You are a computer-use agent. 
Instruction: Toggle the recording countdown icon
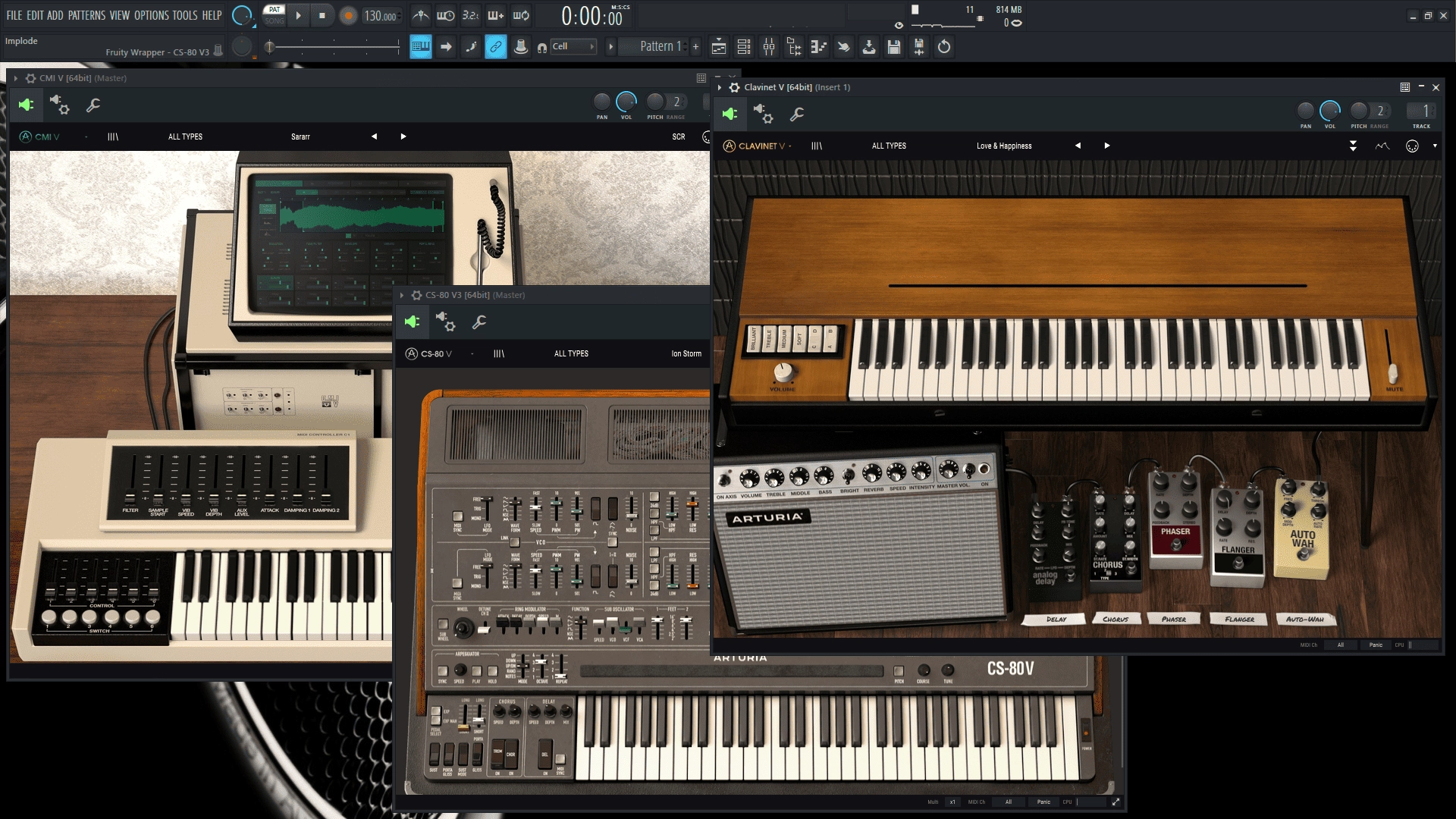pyautogui.click(x=471, y=15)
